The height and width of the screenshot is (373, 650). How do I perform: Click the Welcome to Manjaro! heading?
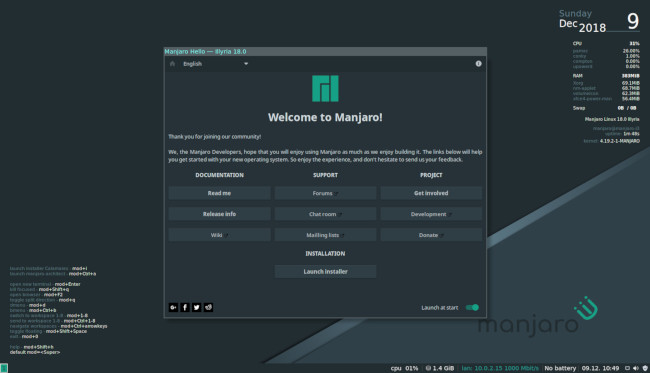325,117
